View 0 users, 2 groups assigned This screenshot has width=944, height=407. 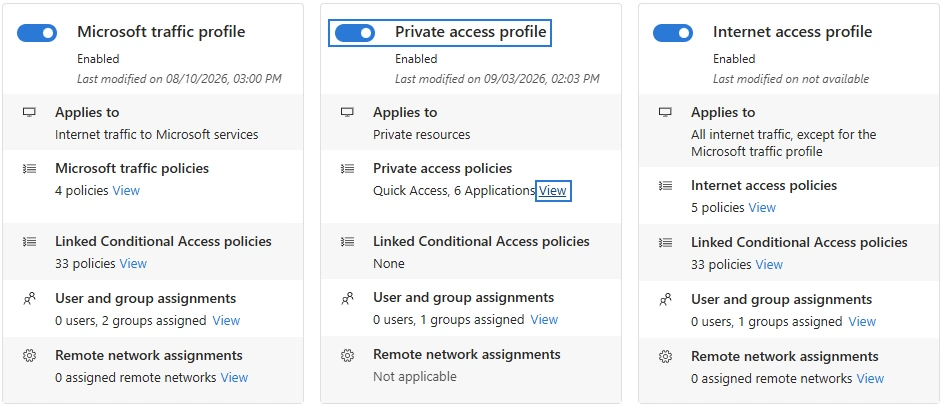tap(226, 321)
